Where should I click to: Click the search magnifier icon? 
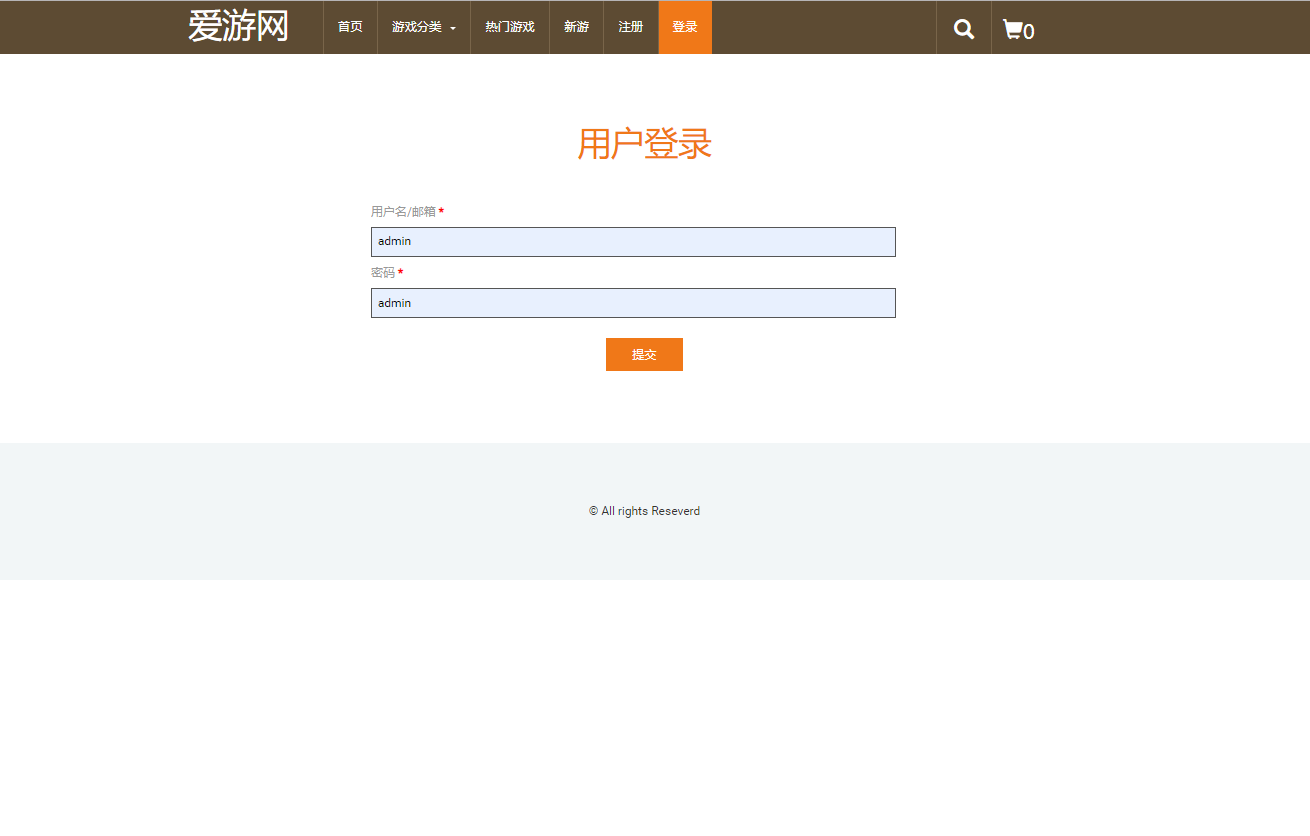(x=963, y=27)
